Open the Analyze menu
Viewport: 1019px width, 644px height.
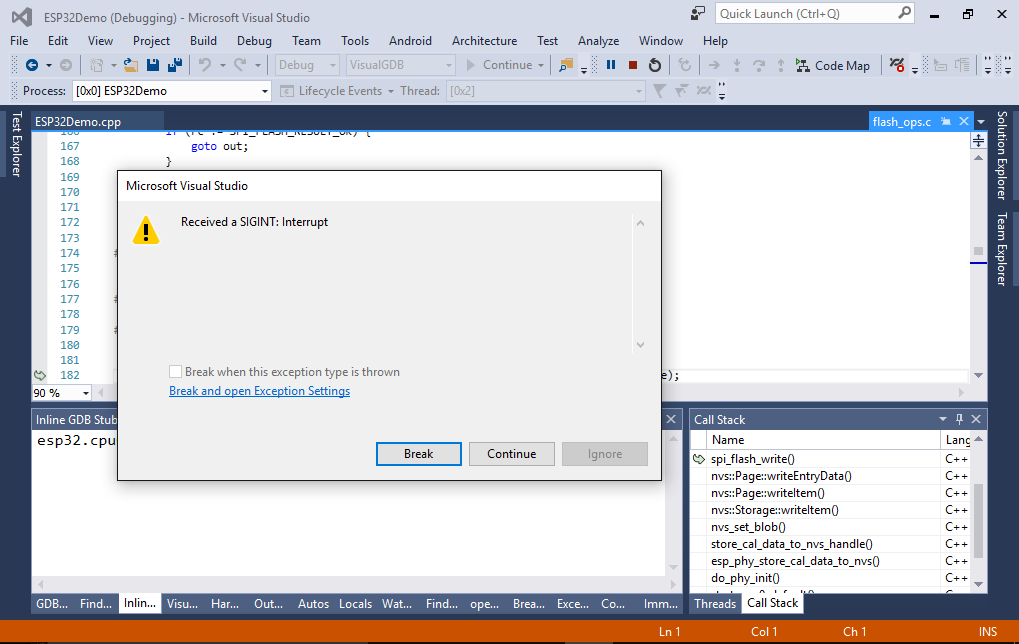point(598,40)
